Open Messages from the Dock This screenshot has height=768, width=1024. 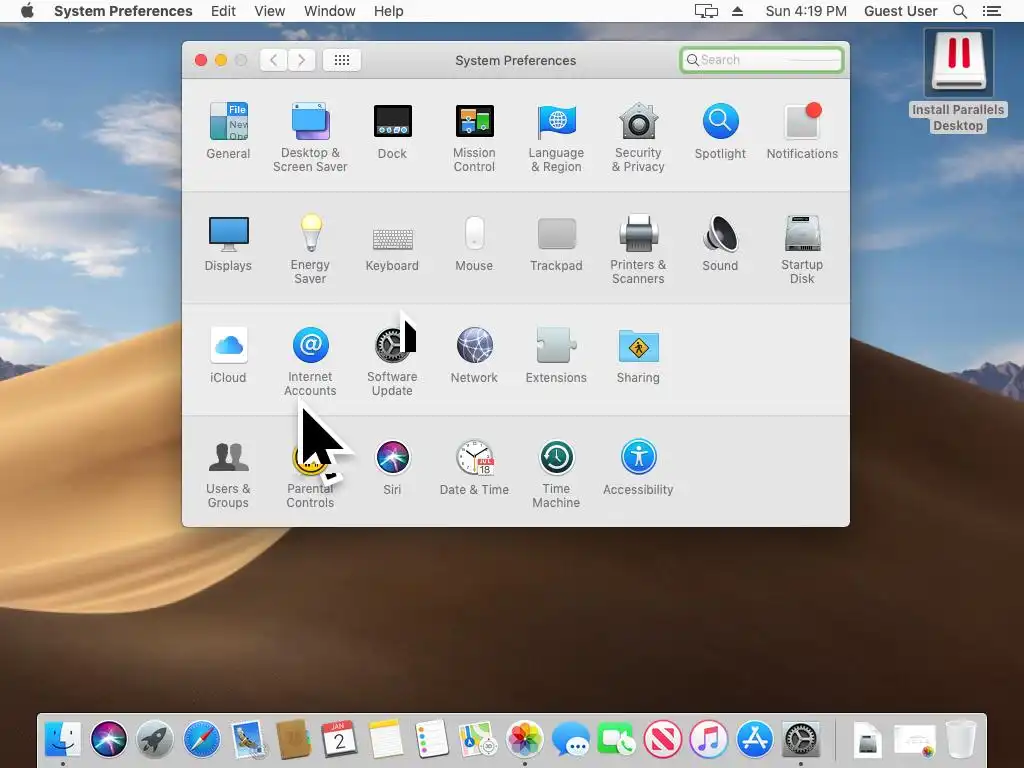point(570,739)
